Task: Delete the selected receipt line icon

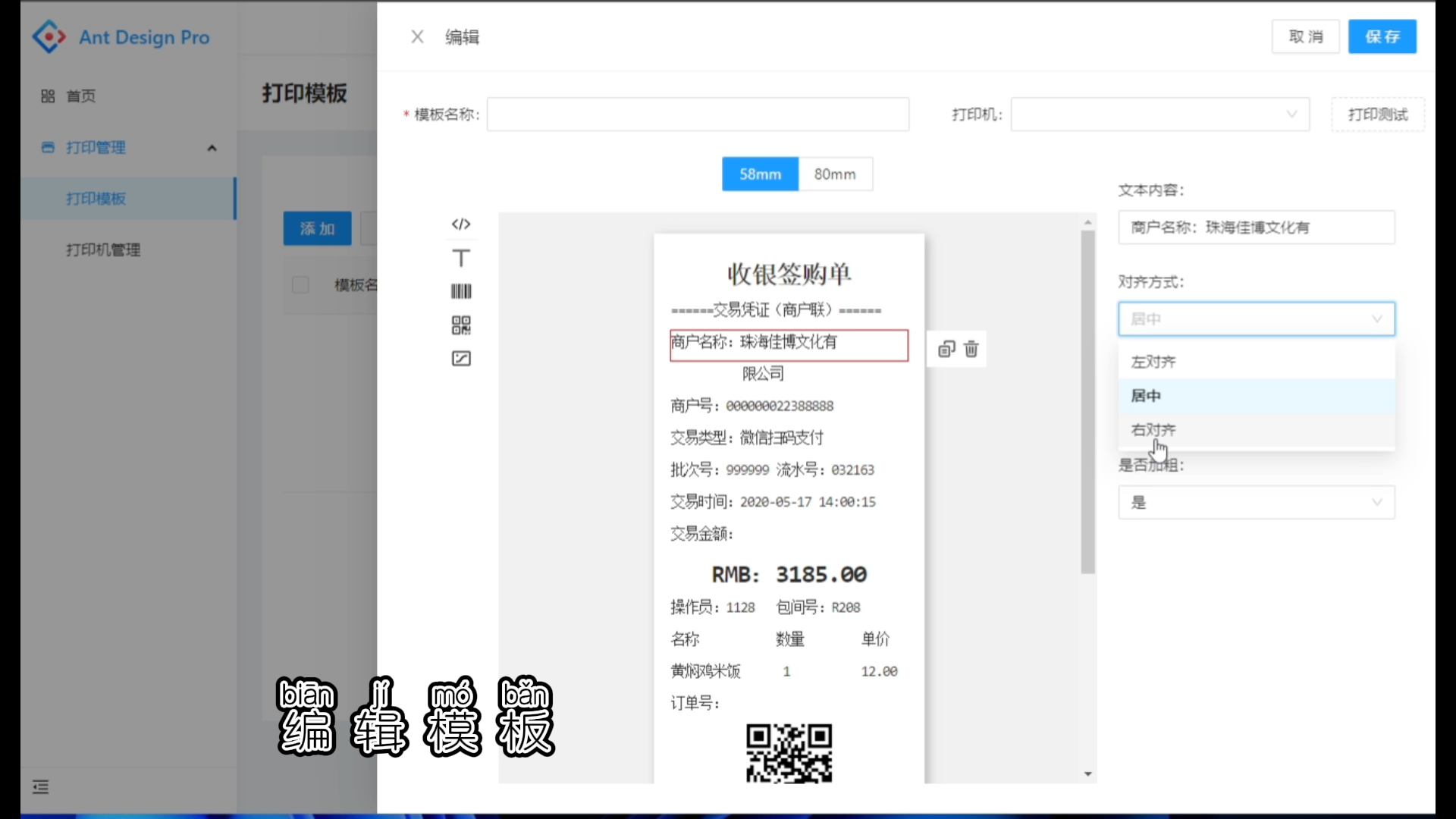Action: pyautogui.click(x=971, y=349)
